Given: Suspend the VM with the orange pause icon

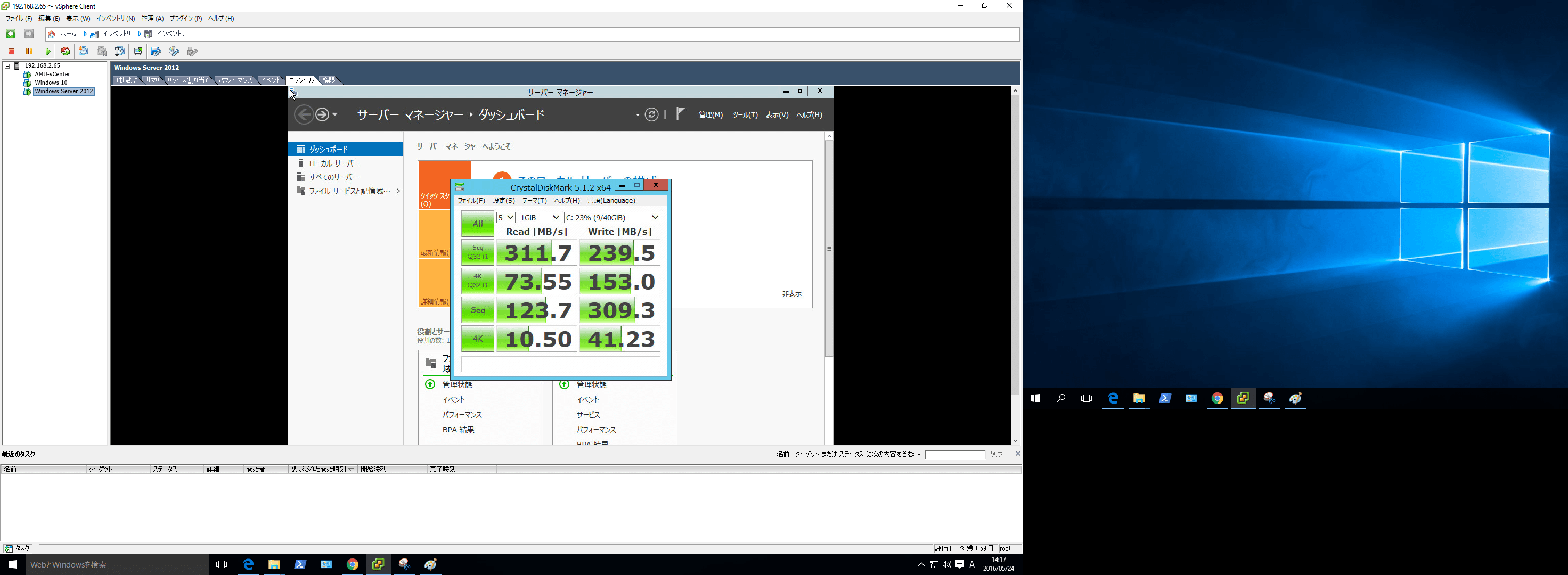Looking at the screenshot, I should click(29, 52).
